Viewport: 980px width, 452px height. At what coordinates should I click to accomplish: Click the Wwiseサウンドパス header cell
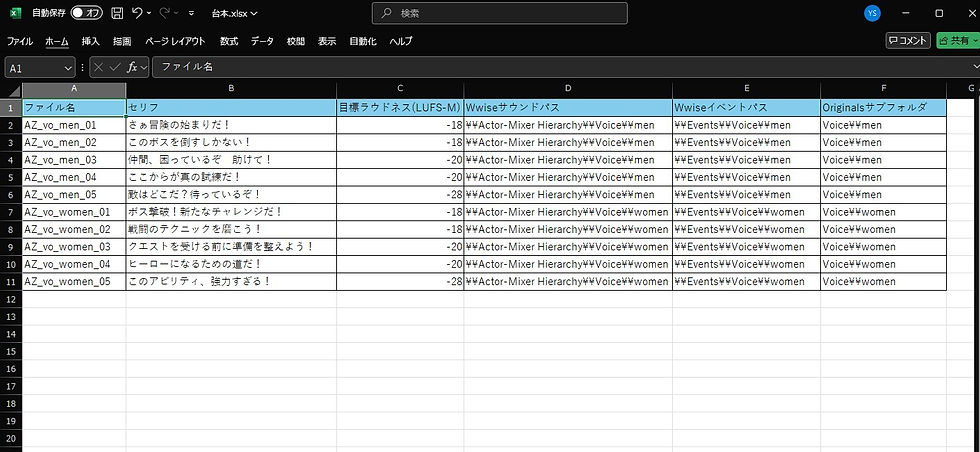click(x=568, y=108)
